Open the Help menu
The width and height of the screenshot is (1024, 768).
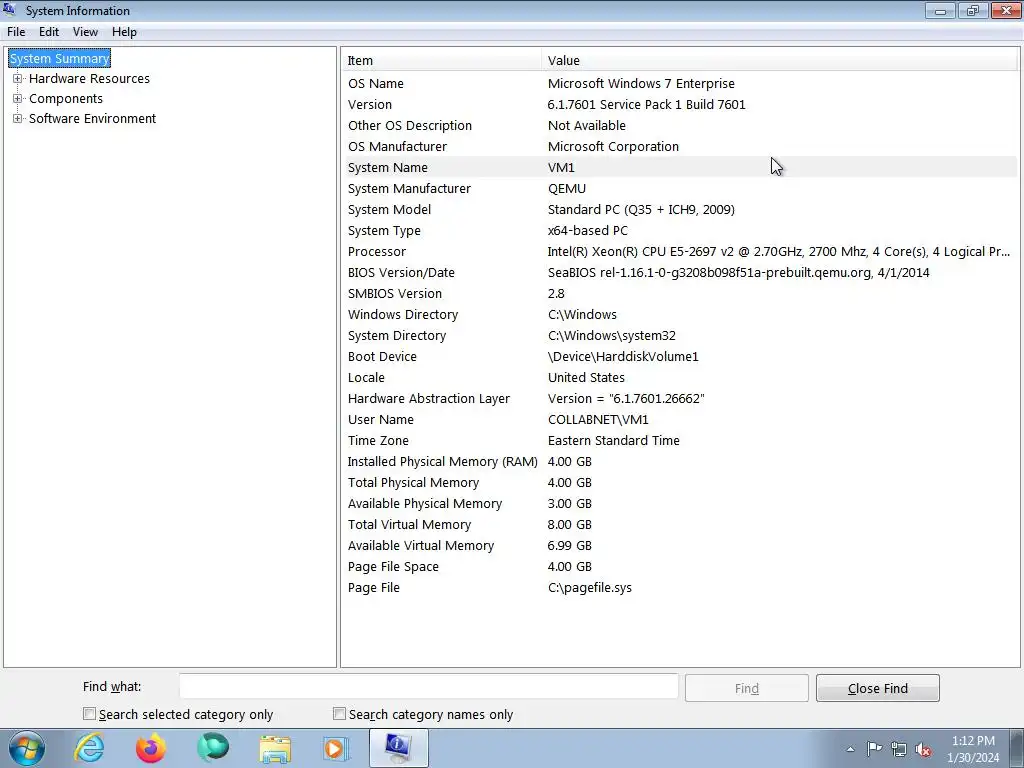(124, 32)
